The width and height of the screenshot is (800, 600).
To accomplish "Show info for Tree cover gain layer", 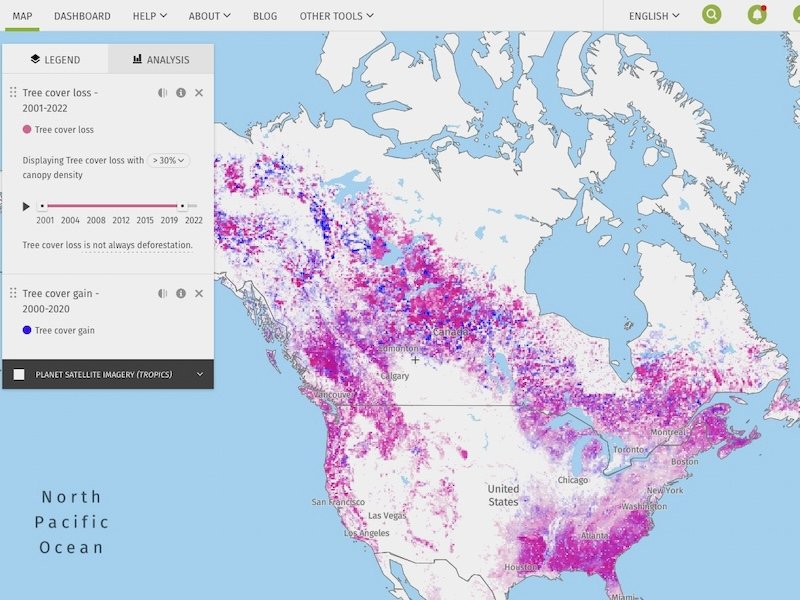I will [181, 293].
